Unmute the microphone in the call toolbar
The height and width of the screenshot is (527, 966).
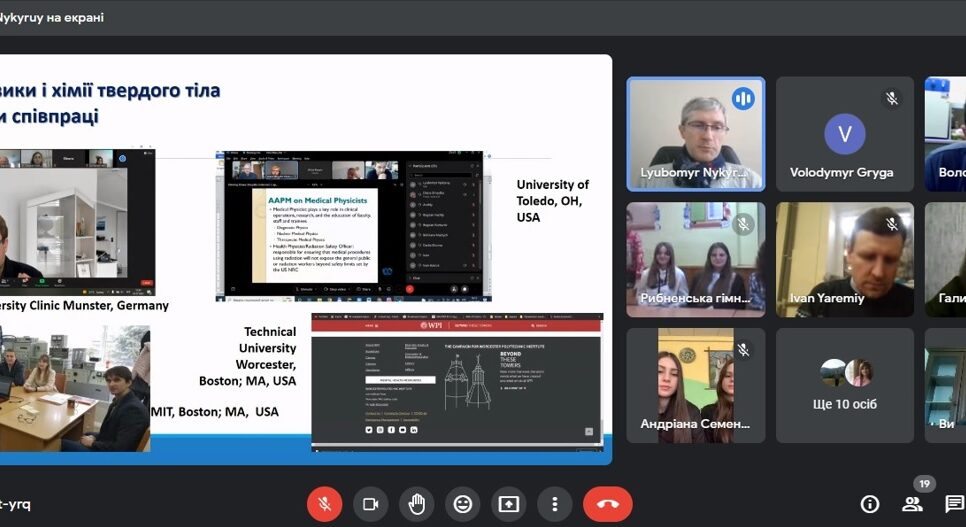(x=324, y=504)
